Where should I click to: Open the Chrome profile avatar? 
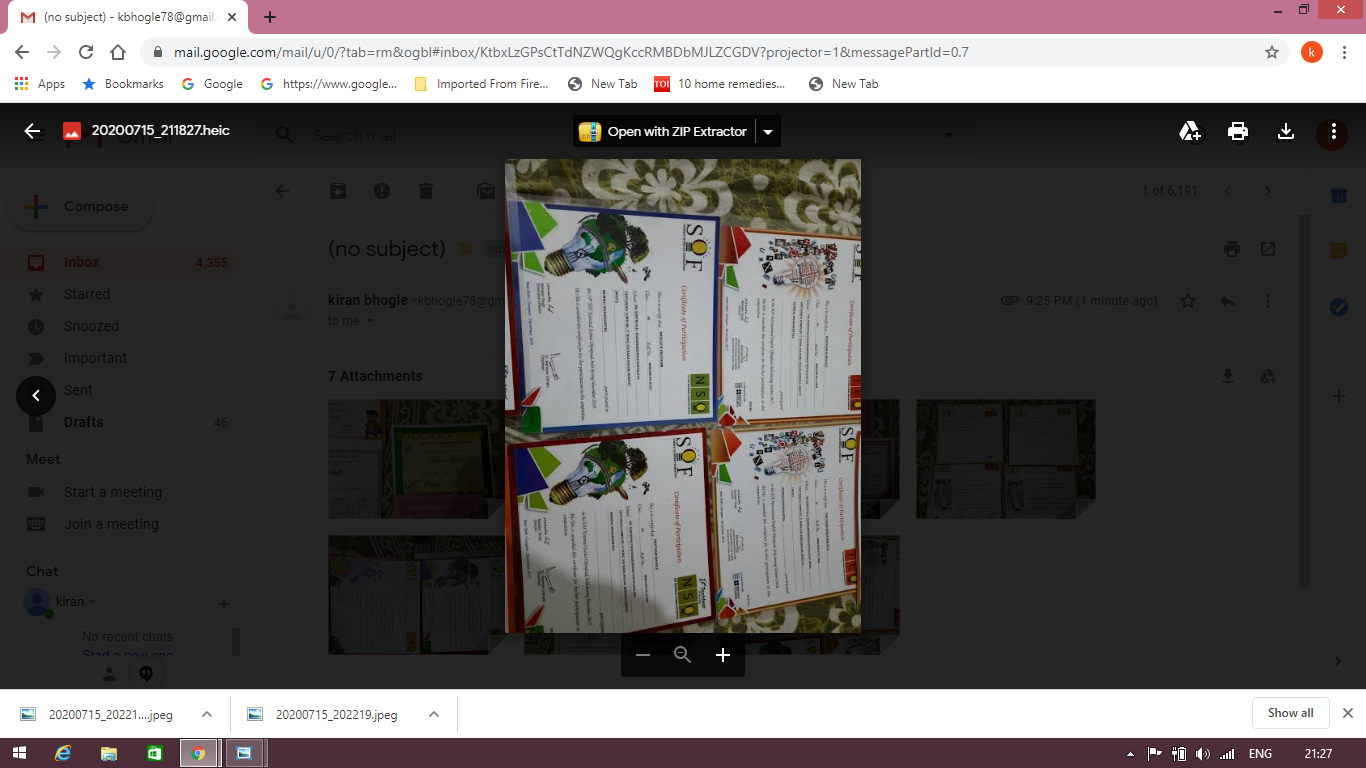click(x=1312, y=52)
